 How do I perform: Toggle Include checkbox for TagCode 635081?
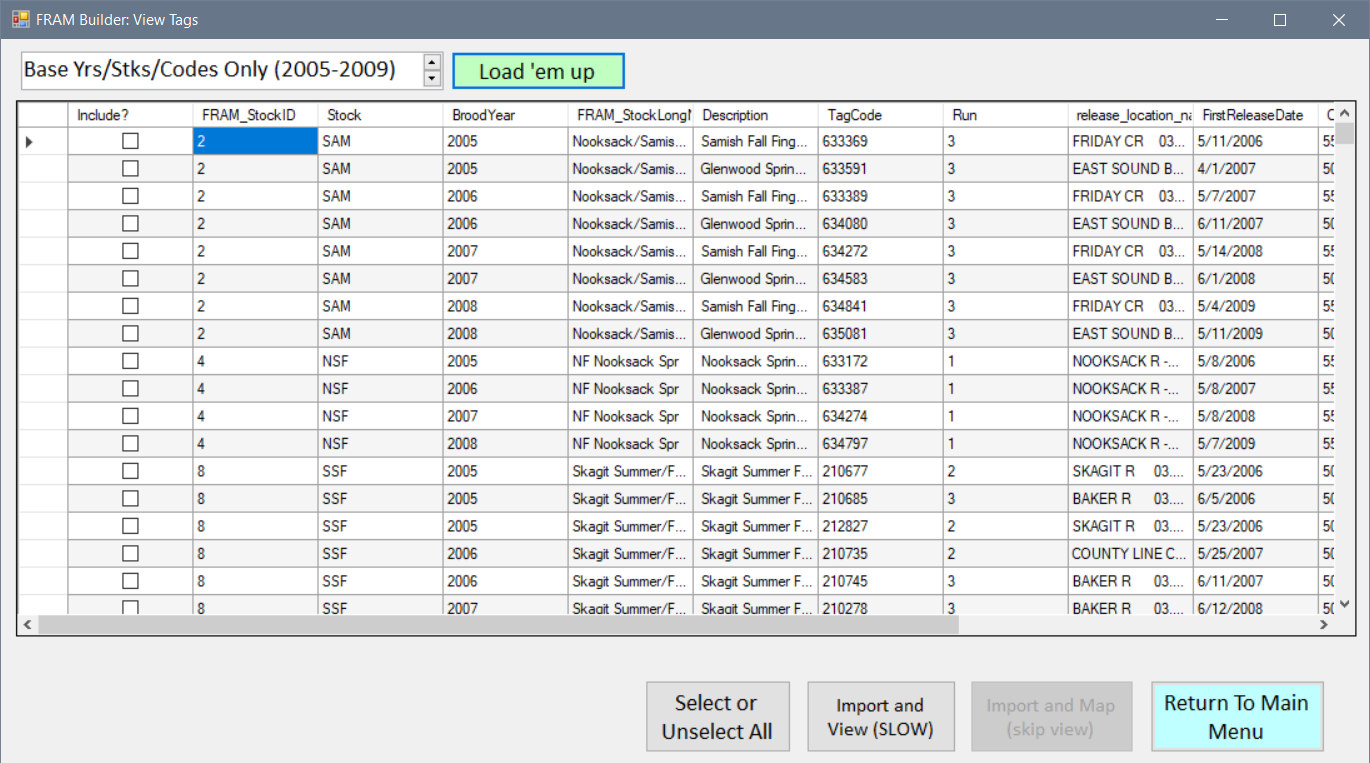(130, 334)
